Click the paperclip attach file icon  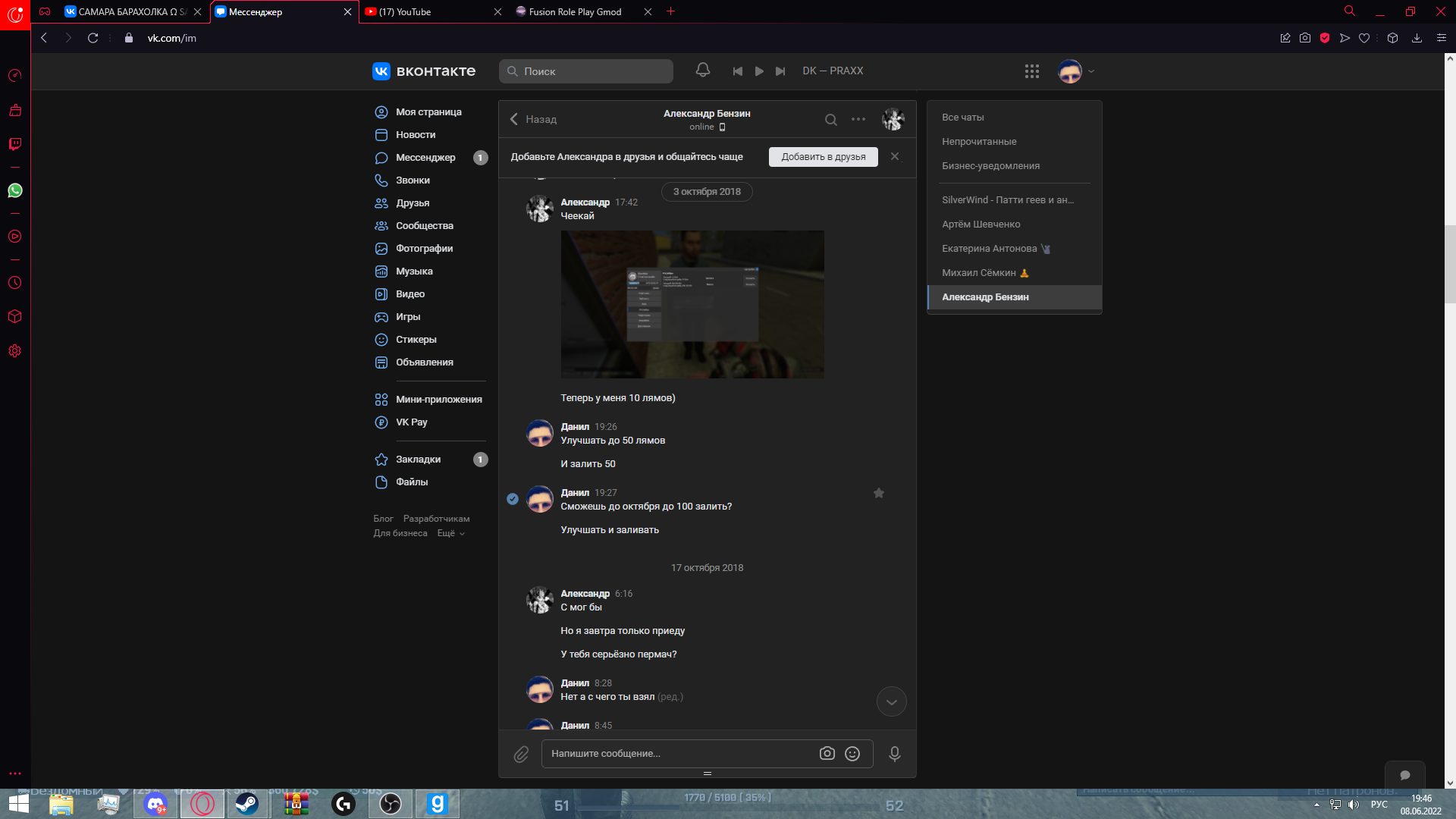pos(521,754)
